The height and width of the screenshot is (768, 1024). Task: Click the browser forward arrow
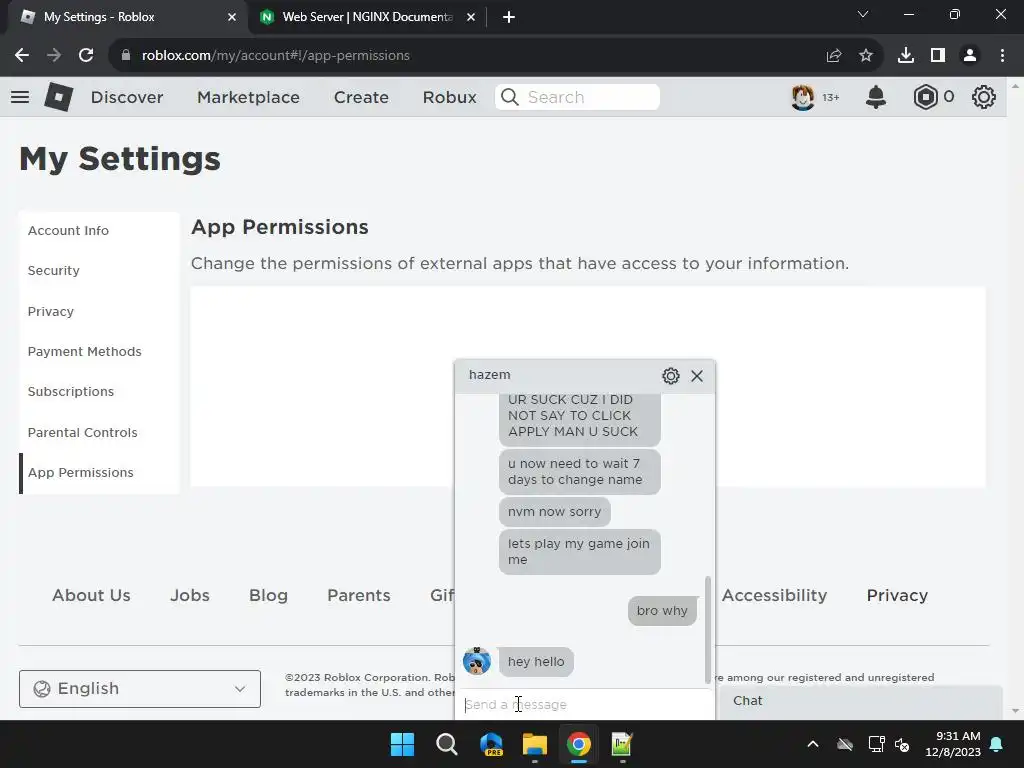[54, 56]
